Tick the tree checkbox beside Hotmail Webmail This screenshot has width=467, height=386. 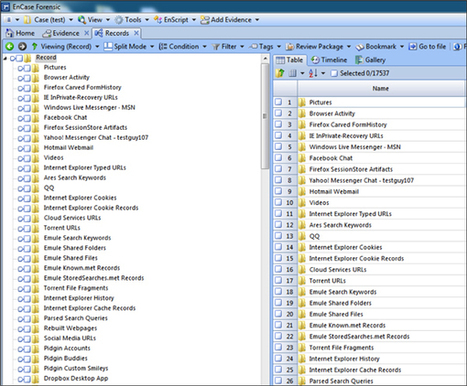(27, 148)
